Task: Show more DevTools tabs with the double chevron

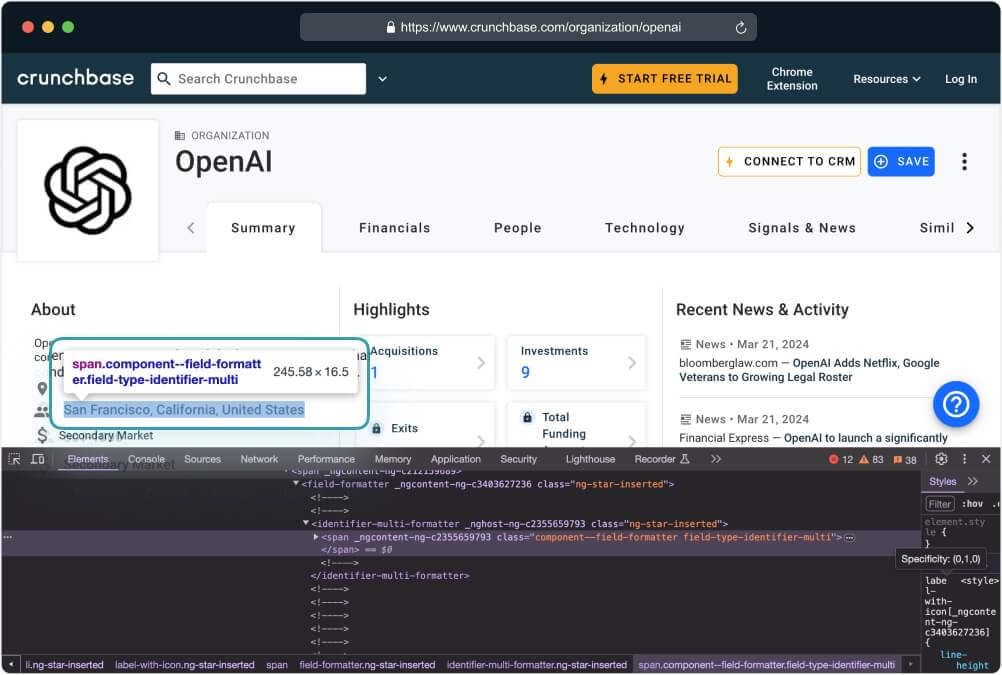Action: click(716, 459)
